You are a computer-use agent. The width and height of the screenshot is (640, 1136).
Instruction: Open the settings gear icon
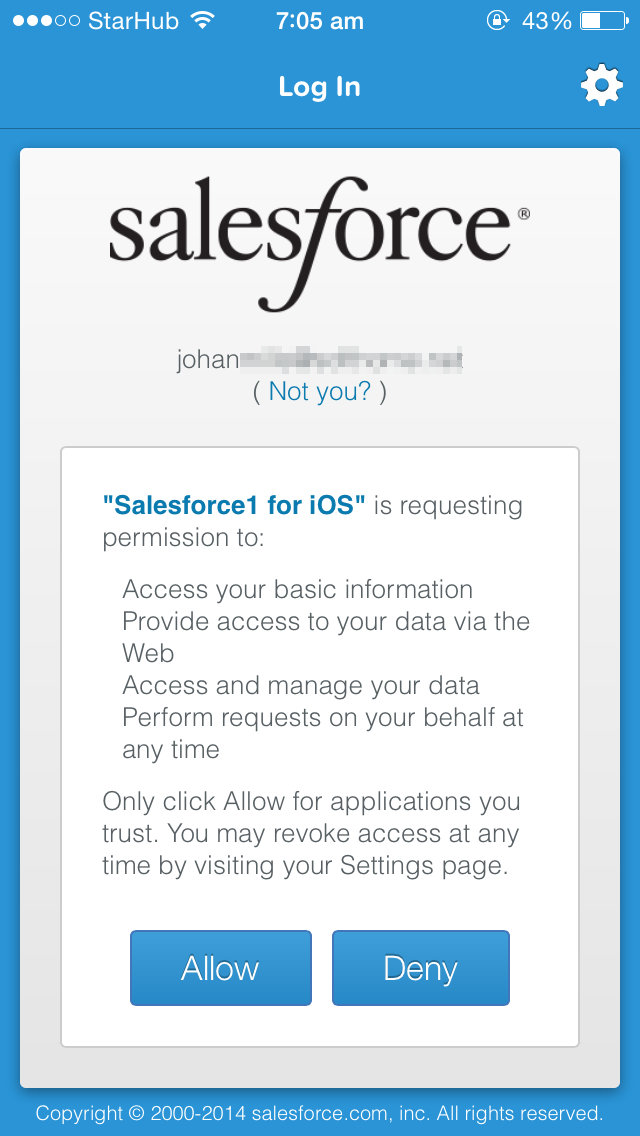click(x=601, y=85)
